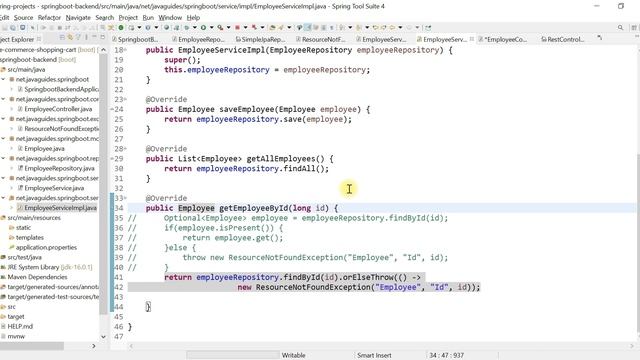Toggle the highlighted Mark Occurrences button
Screen dimensions: 640x360
click(307, 27)
